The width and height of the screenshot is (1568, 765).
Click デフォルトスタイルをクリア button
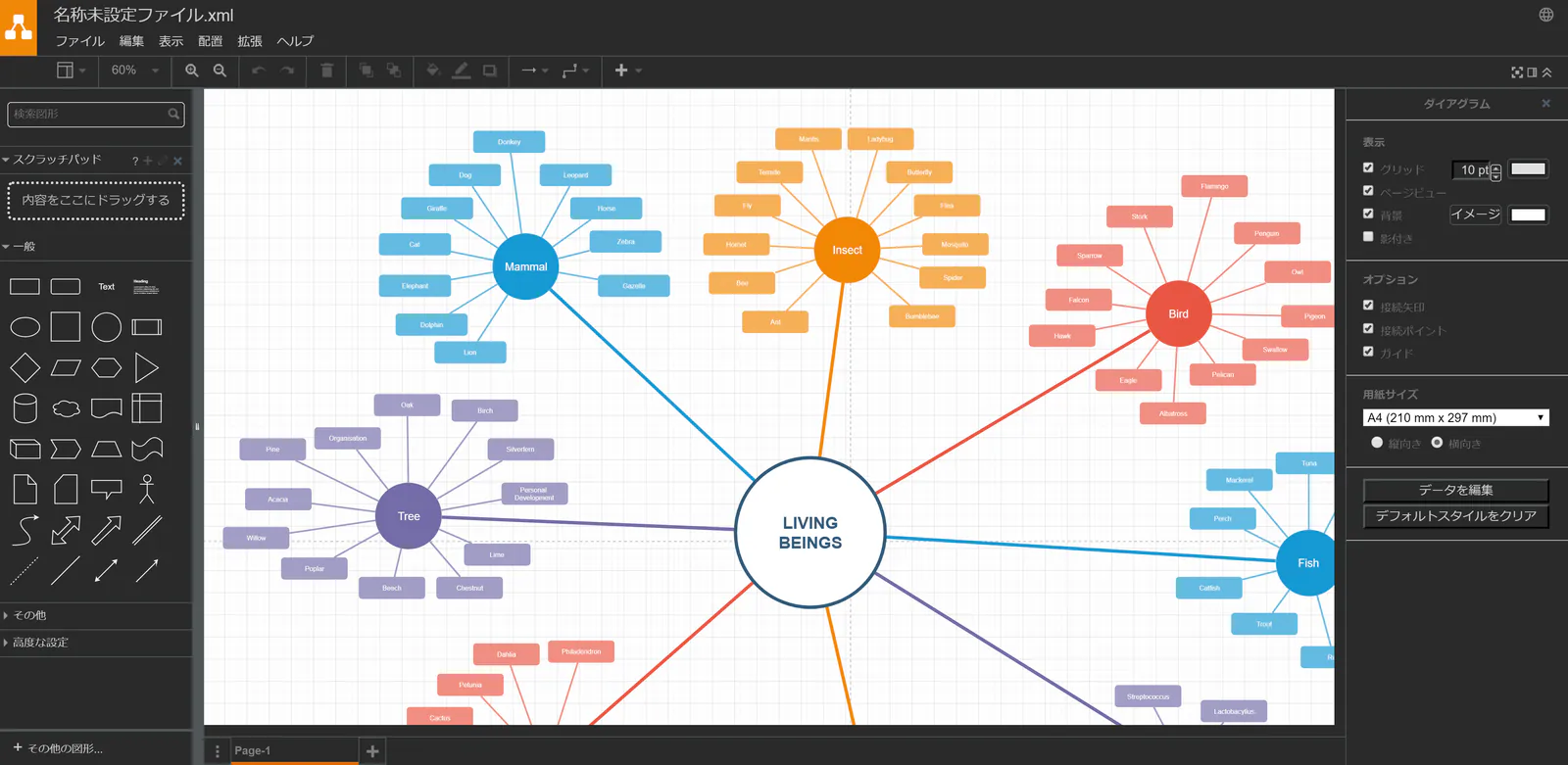coord(1456,516)
